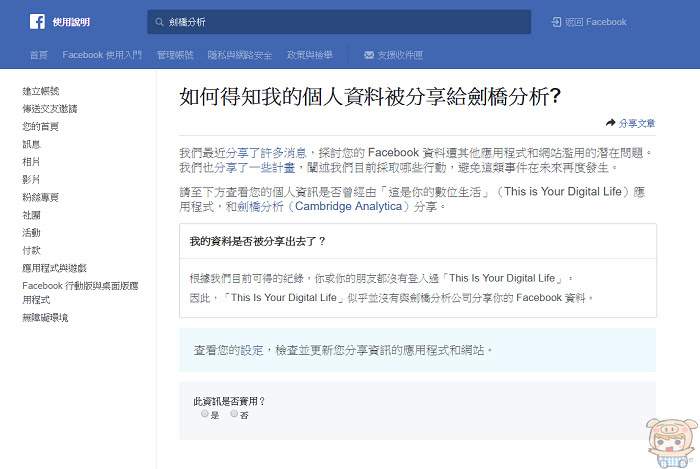Click the search magnifier icon
This screenshot has width=700, height=469.
tap(159, 22)
